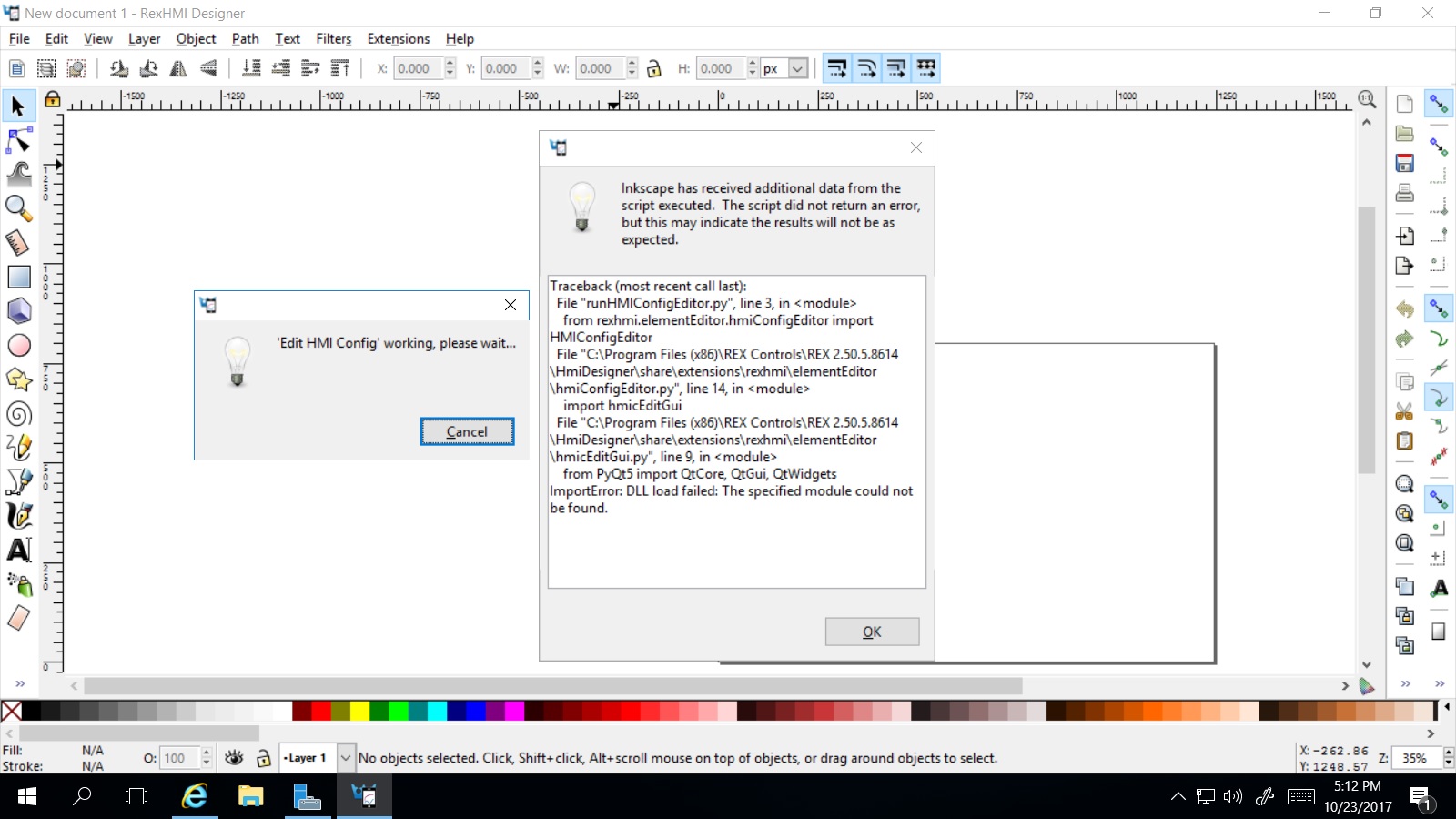Raise selection to top icon
1456x819 pixels.
pyautogui.click(x=339, y=68)
